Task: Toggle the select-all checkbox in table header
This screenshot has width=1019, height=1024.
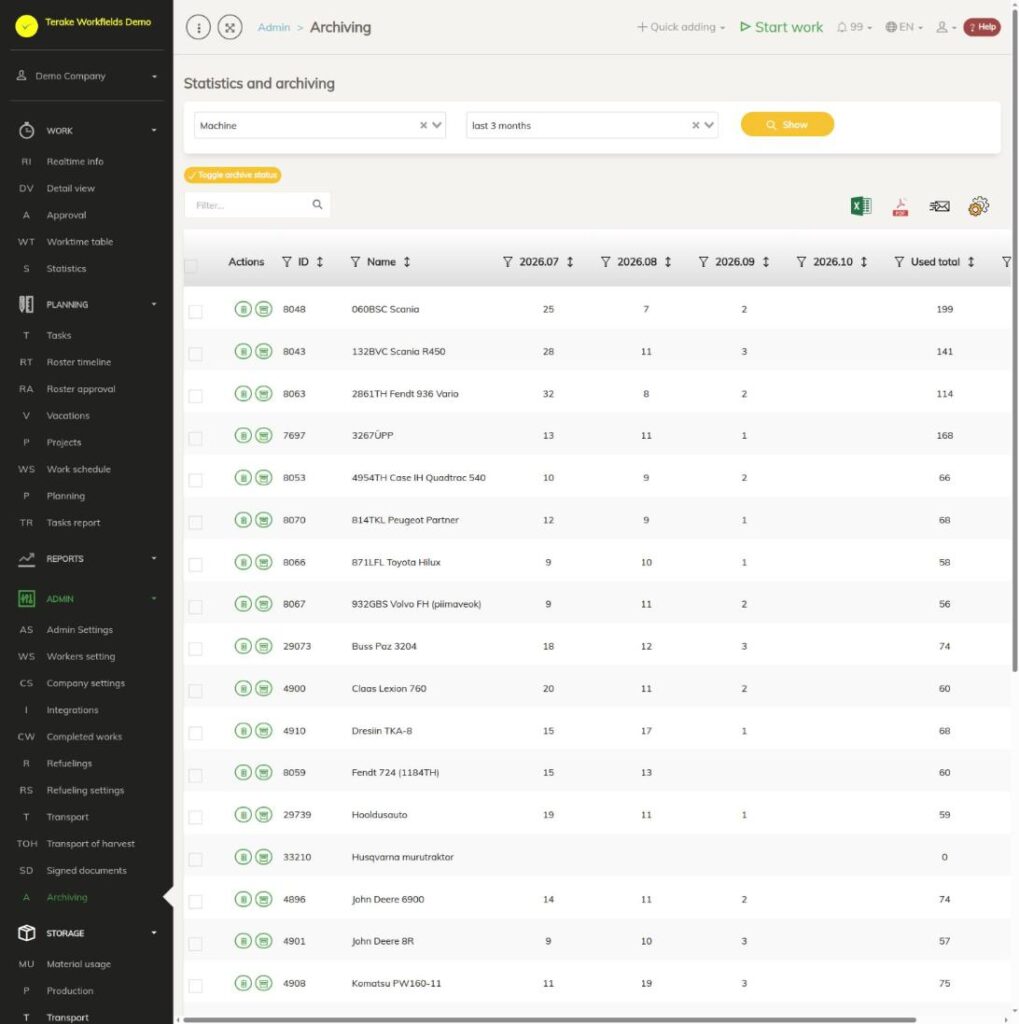Action: click(x=191, y=265)
